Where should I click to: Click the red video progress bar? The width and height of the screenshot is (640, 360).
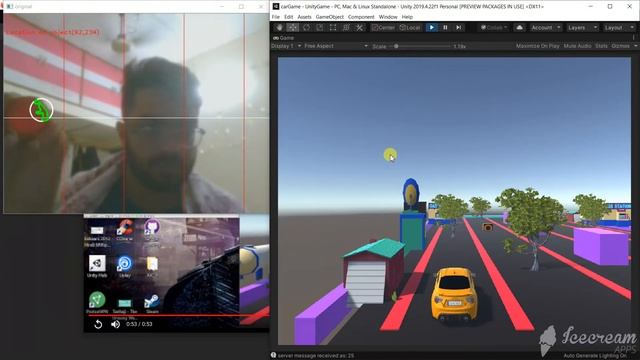178,315
